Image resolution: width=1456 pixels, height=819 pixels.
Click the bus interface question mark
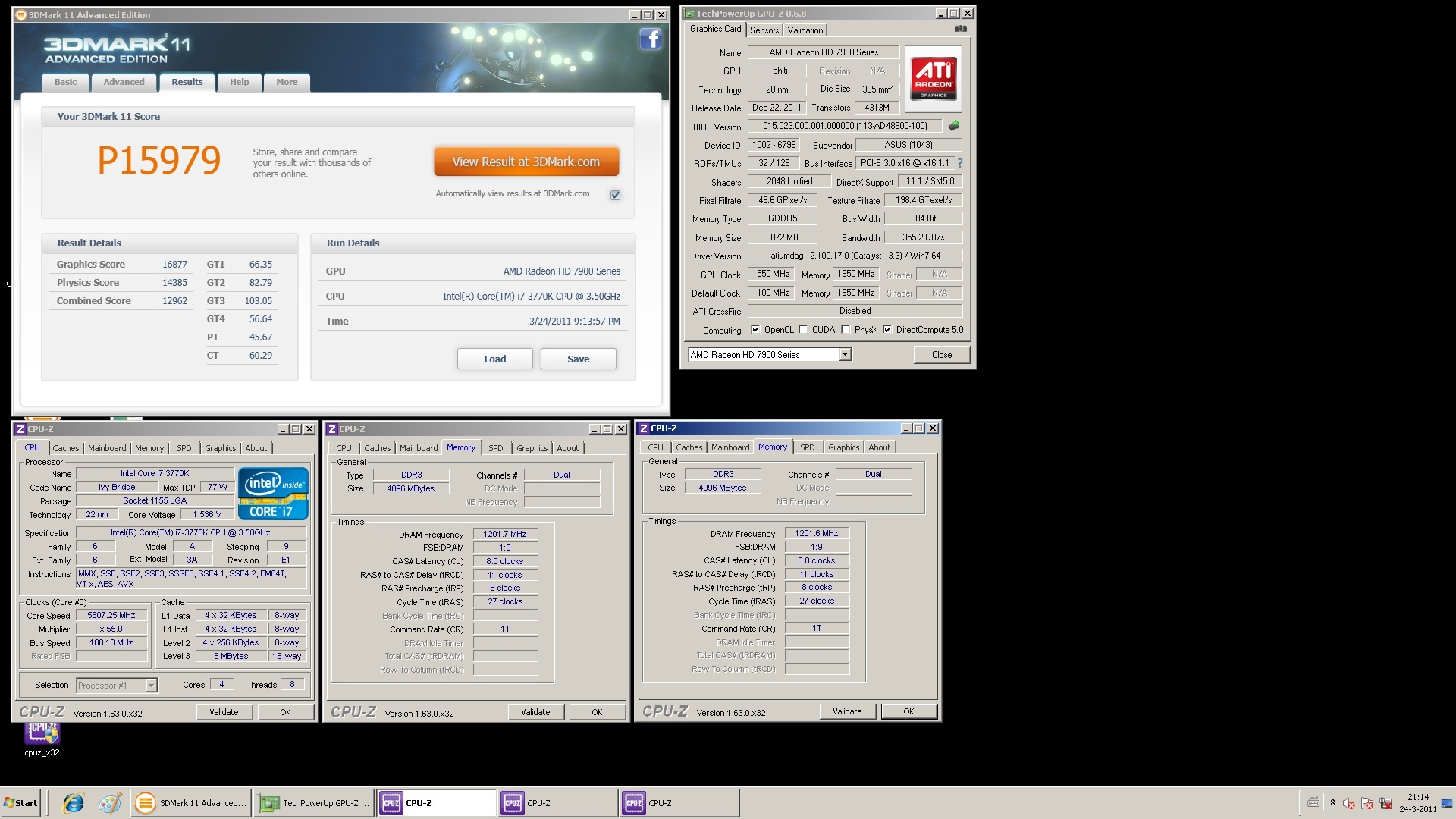[960, 163]
